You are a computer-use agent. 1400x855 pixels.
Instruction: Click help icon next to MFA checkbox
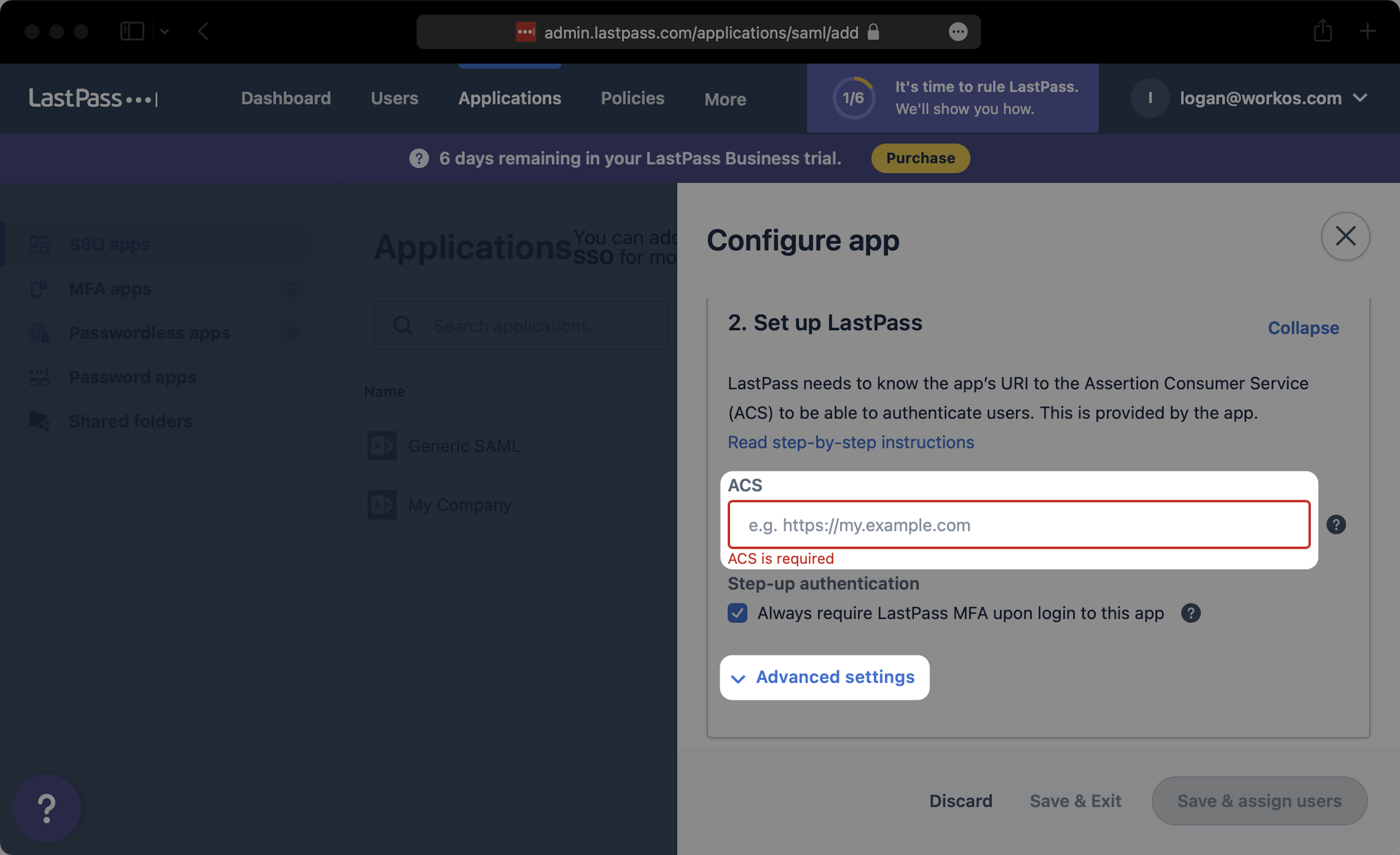pyautogui.click(x=1190, y=613)
